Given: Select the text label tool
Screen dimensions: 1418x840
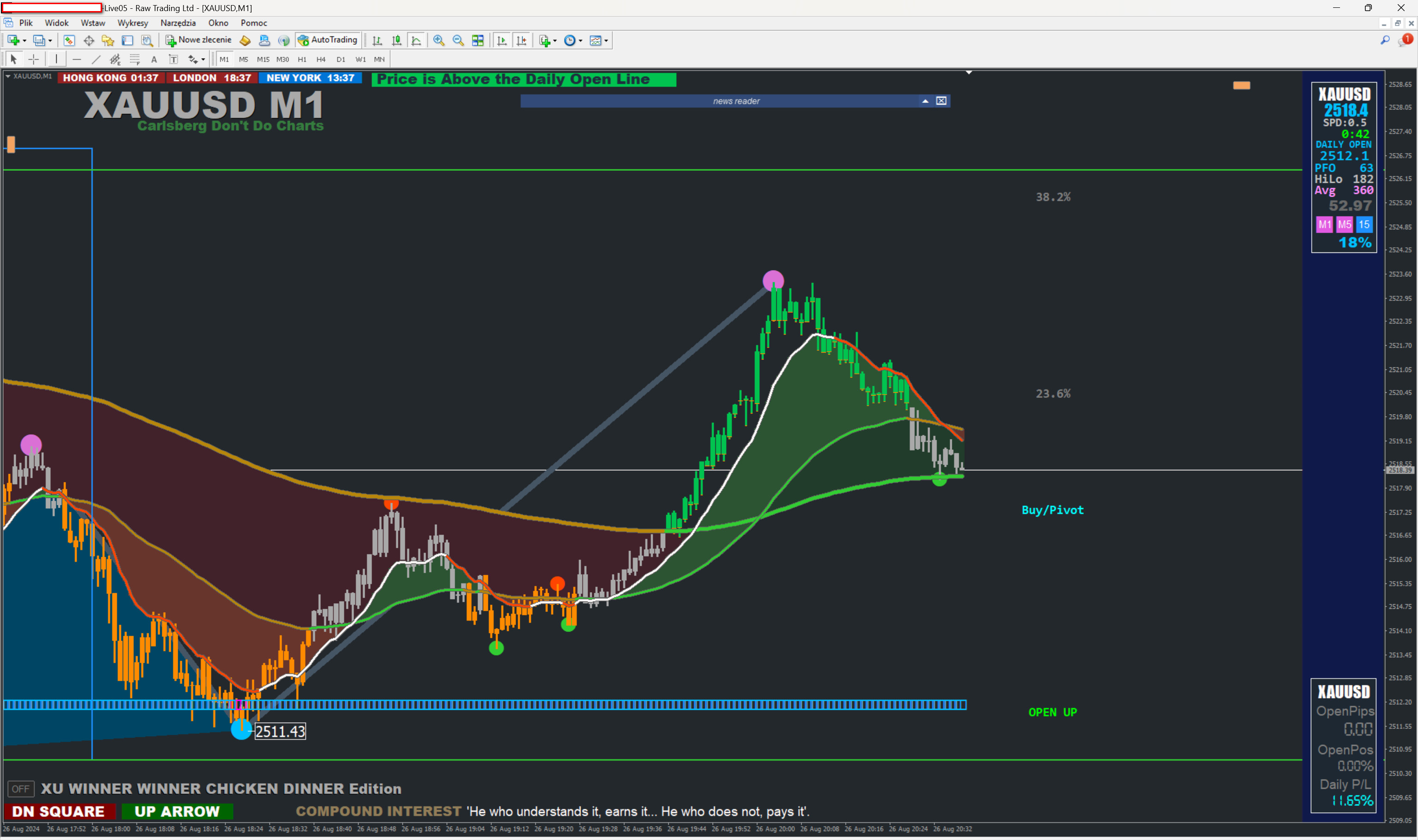Looking at the screenshot, I should pos(173,60).
